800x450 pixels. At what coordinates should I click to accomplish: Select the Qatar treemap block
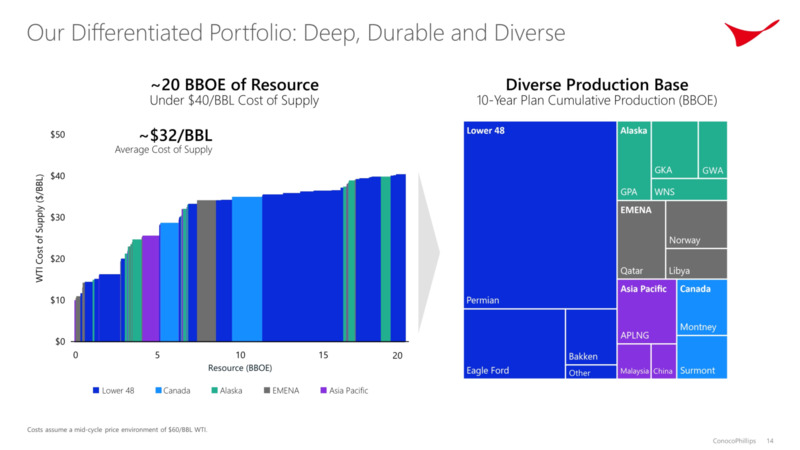tap(641, 239)
